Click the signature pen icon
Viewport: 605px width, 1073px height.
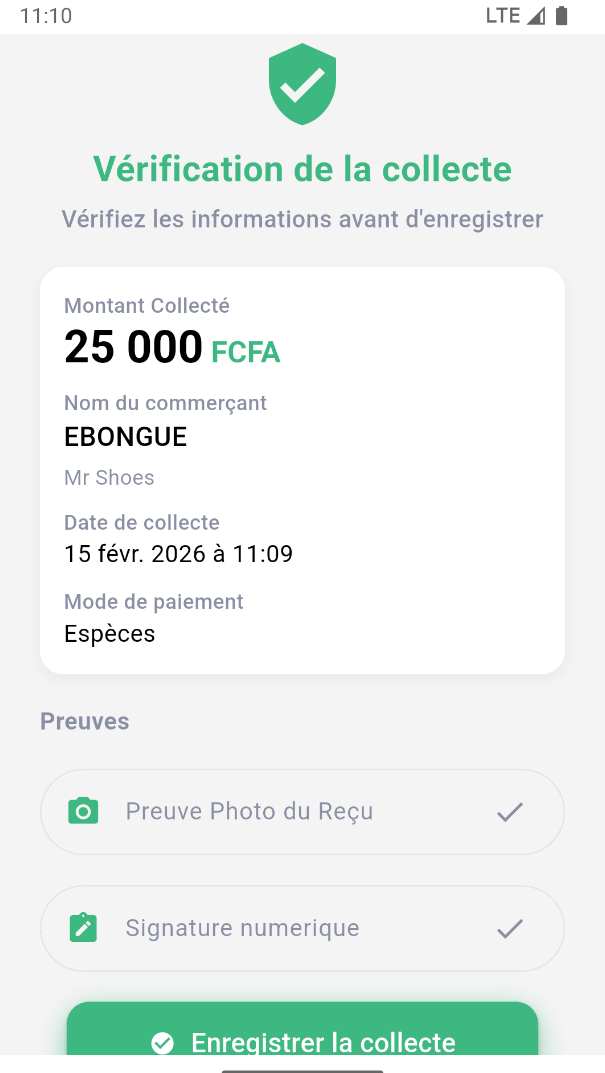(83, 927)
